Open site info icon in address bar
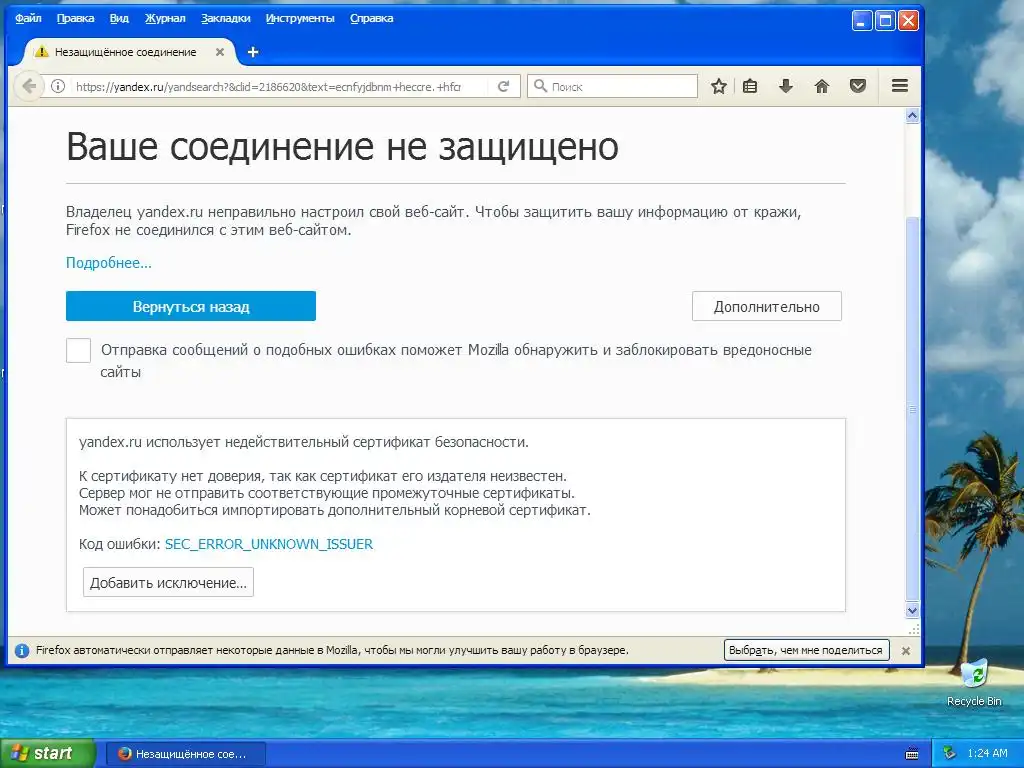1024x768 pixels. (x=58, y=86)
